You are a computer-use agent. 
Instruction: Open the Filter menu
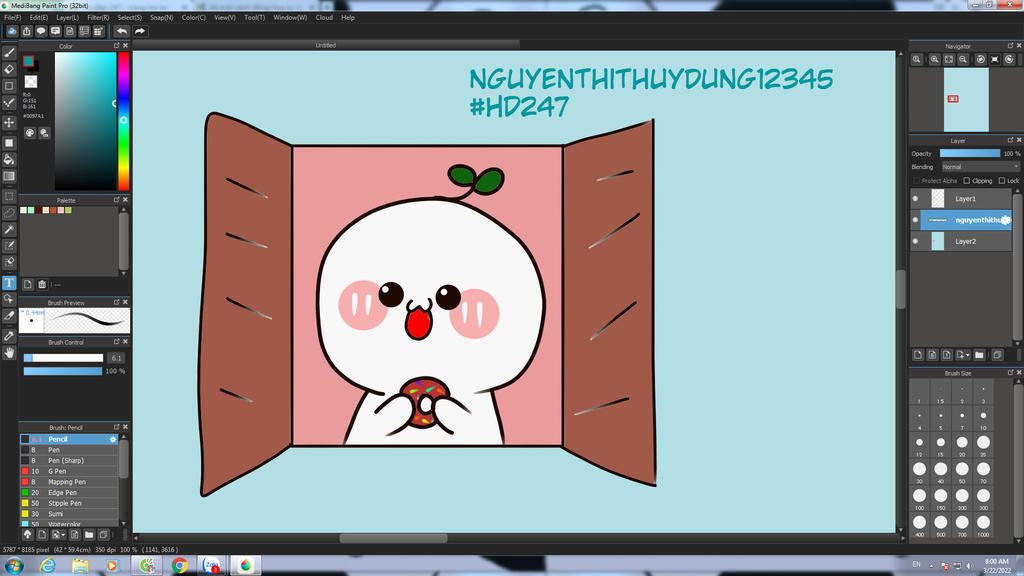pos(98,18)
